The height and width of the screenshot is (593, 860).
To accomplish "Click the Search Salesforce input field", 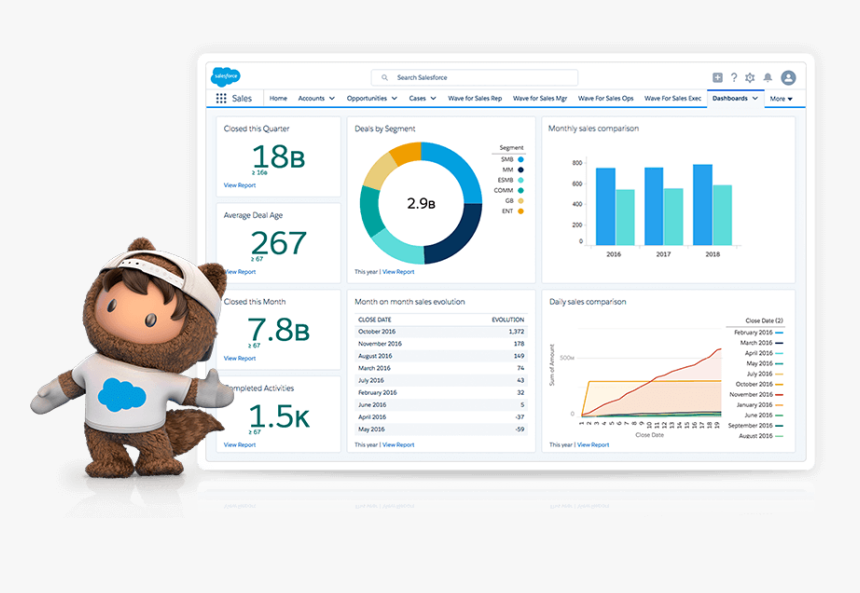I will click(474, 77).
